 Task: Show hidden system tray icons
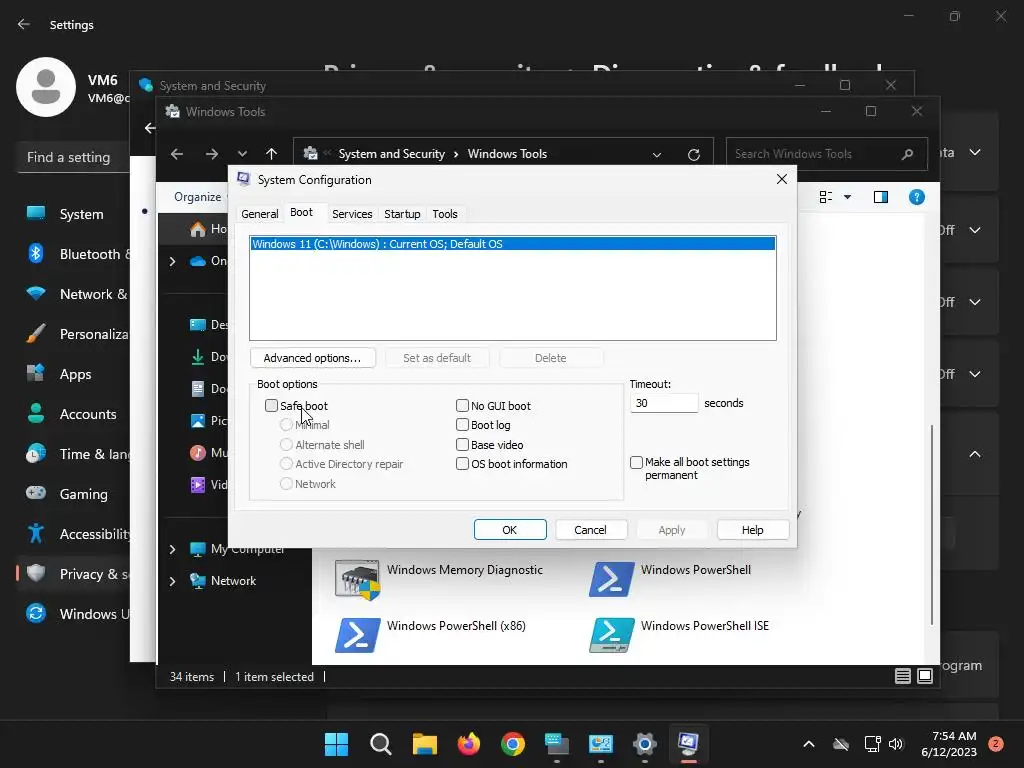point(808,744)
